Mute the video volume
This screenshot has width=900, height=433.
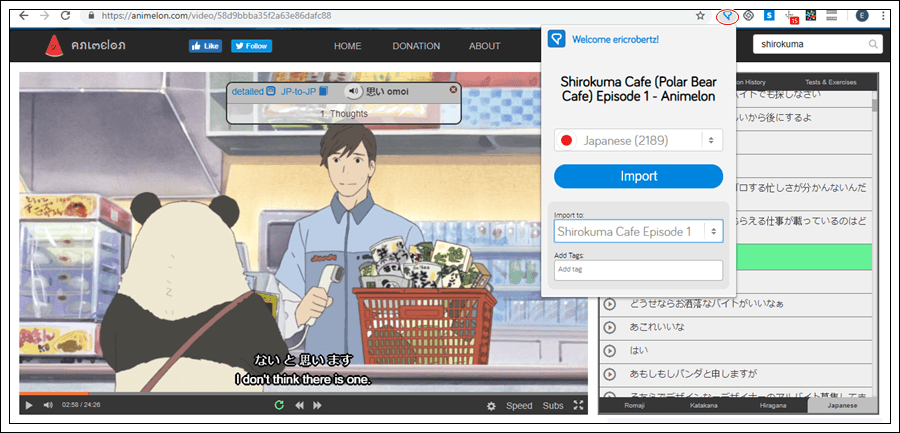pyautogui.click(x=48, y=405)
